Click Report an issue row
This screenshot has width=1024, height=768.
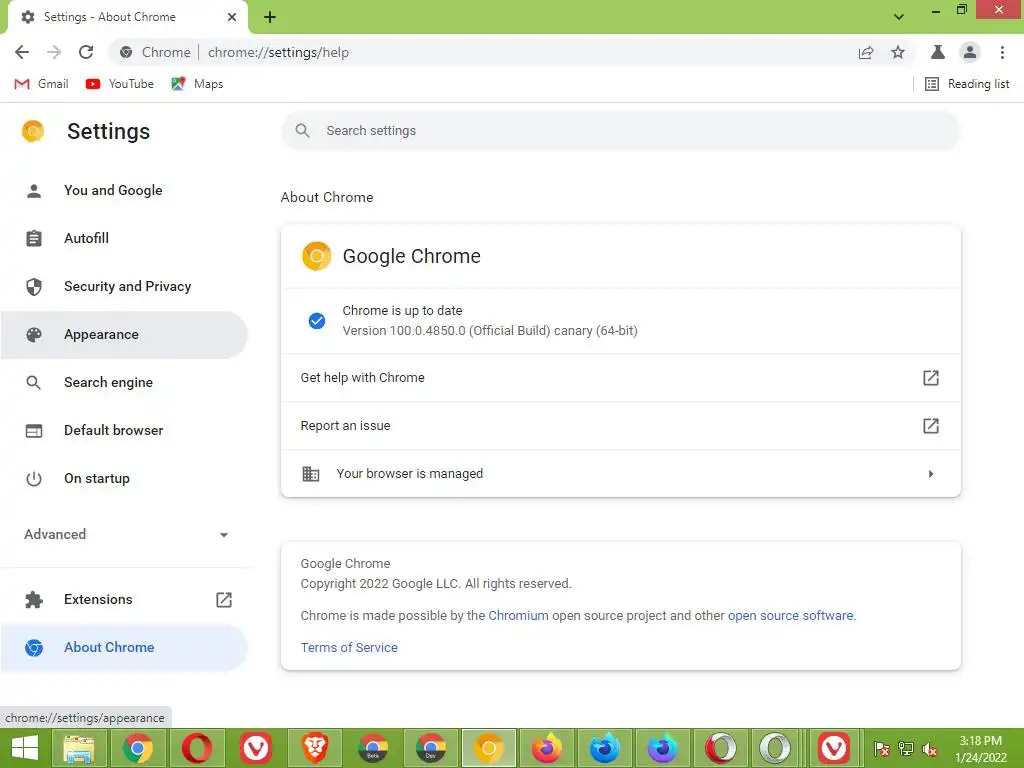click(620, 426)
